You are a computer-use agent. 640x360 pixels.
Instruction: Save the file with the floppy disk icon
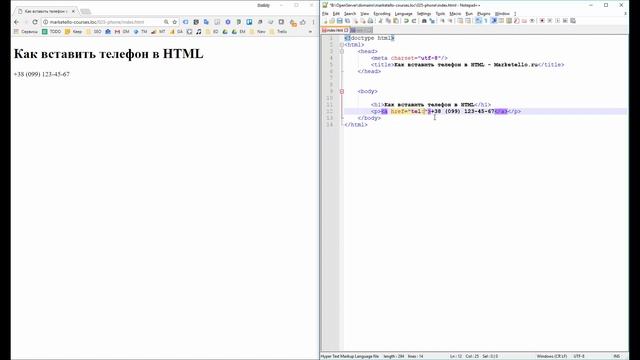(x=340, y=21)
